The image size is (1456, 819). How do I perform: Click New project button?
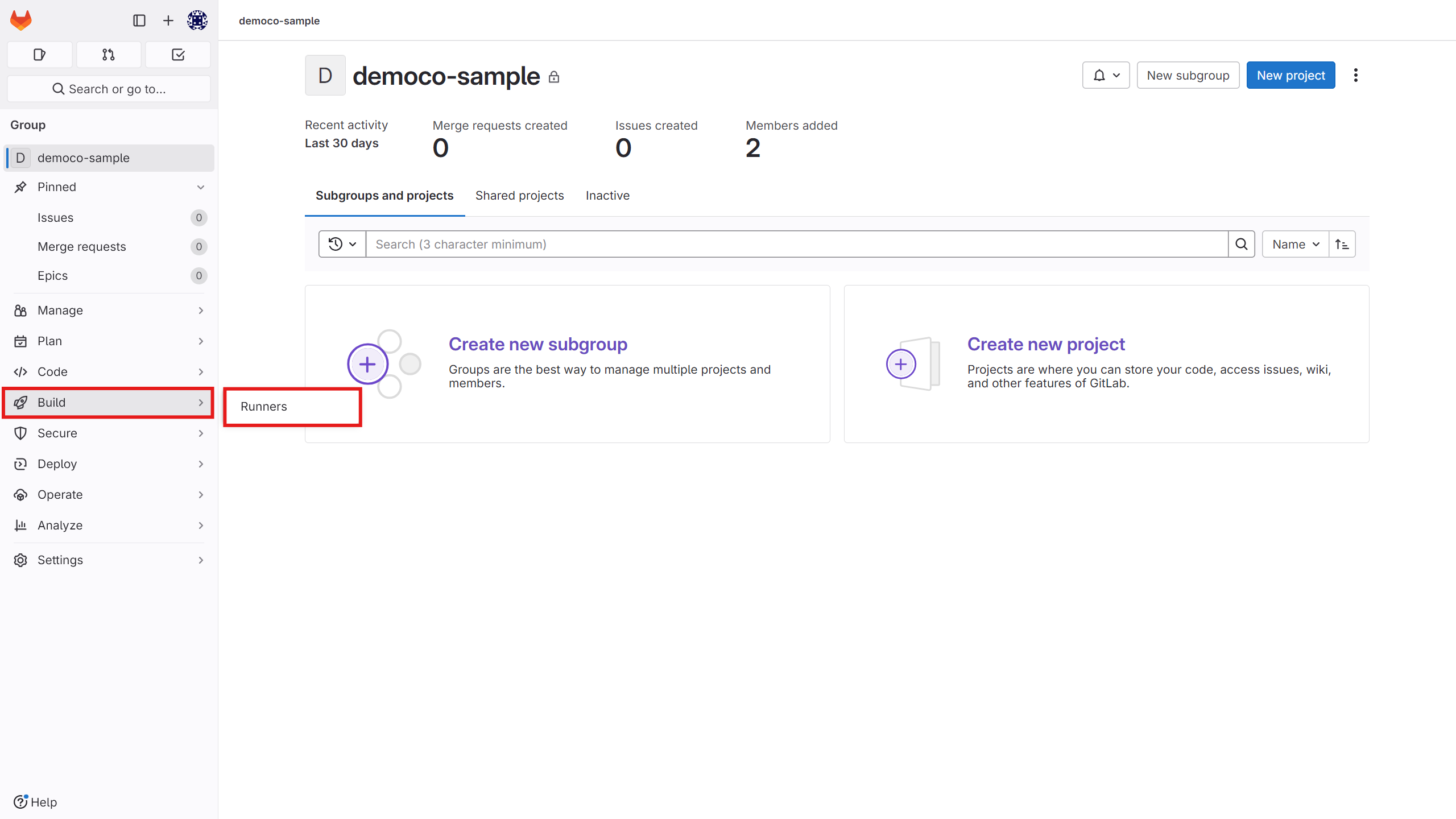click(x=1290, y=75)
